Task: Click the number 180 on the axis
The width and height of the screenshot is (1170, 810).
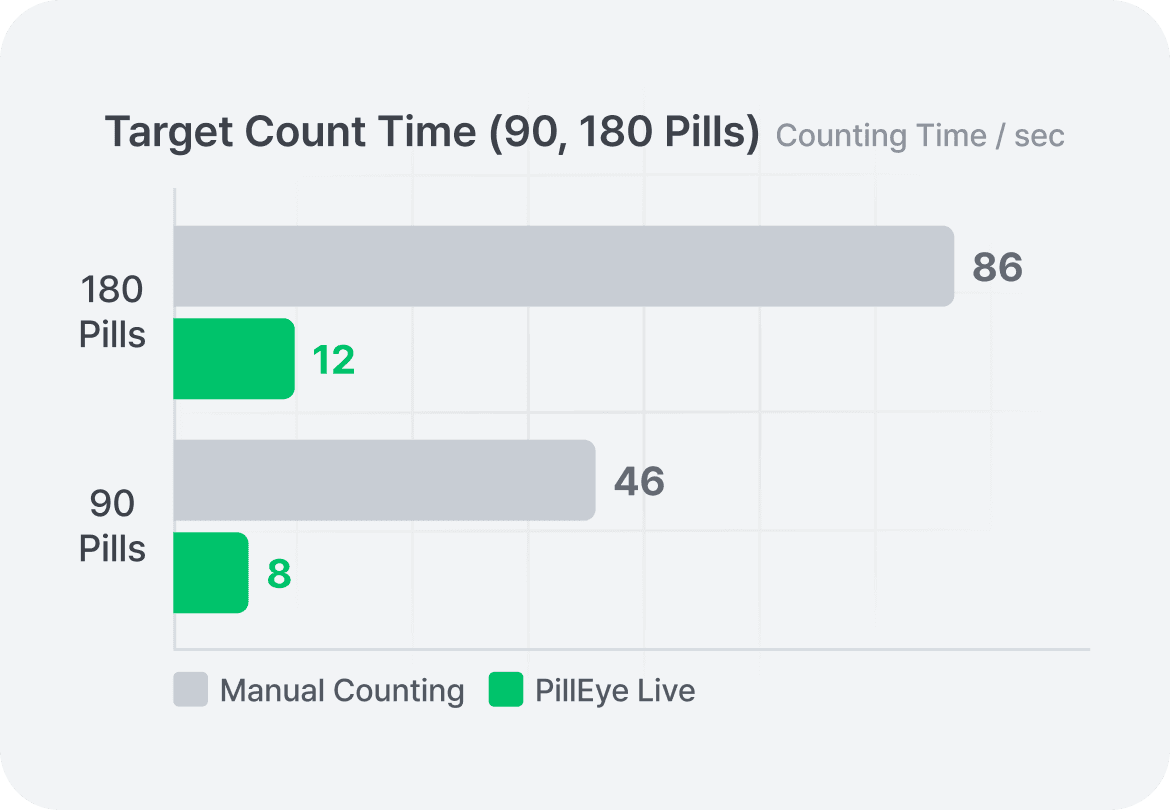Action: click(112, 291)
